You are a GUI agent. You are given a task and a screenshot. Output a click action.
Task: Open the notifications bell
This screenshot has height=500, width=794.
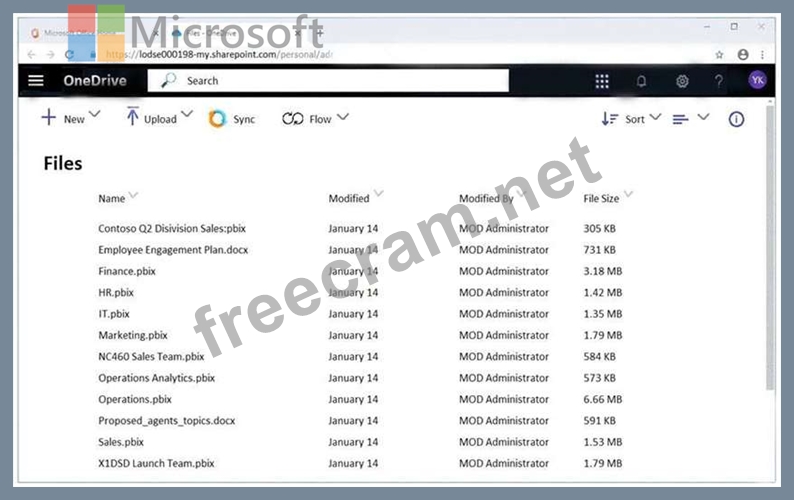[641, 81]
